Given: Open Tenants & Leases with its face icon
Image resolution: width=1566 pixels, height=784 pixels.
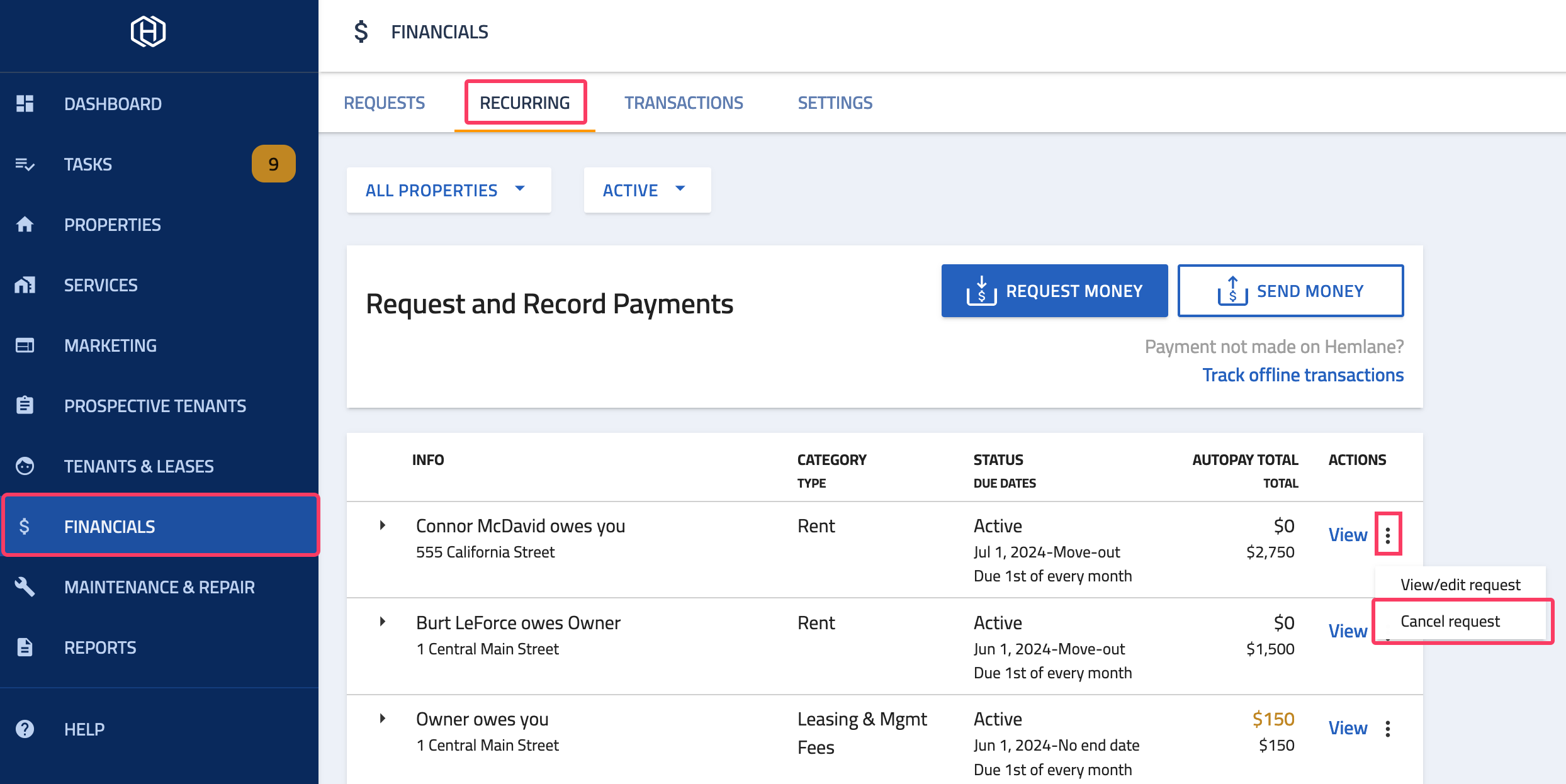Looking at the screenshot, I should [x=25, y=466].
